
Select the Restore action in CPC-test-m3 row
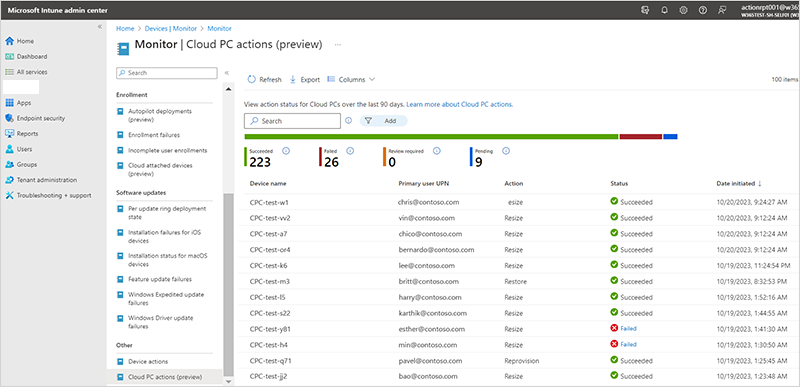pyautogui.click(x=515, y=281)
